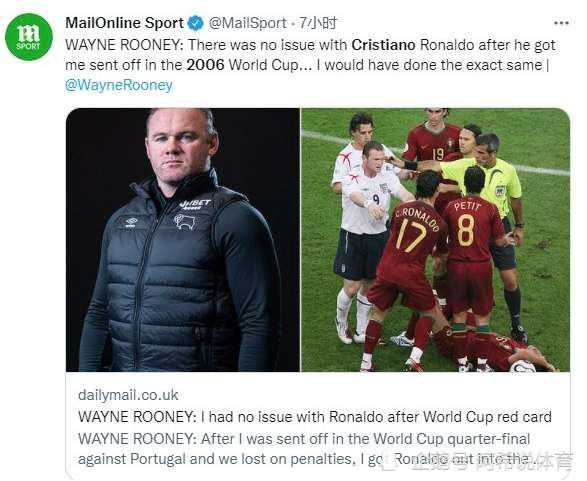The image size is (587, 481).
Task: Open the 2006 World Cup match photo
Action: [x=436, y=240]
